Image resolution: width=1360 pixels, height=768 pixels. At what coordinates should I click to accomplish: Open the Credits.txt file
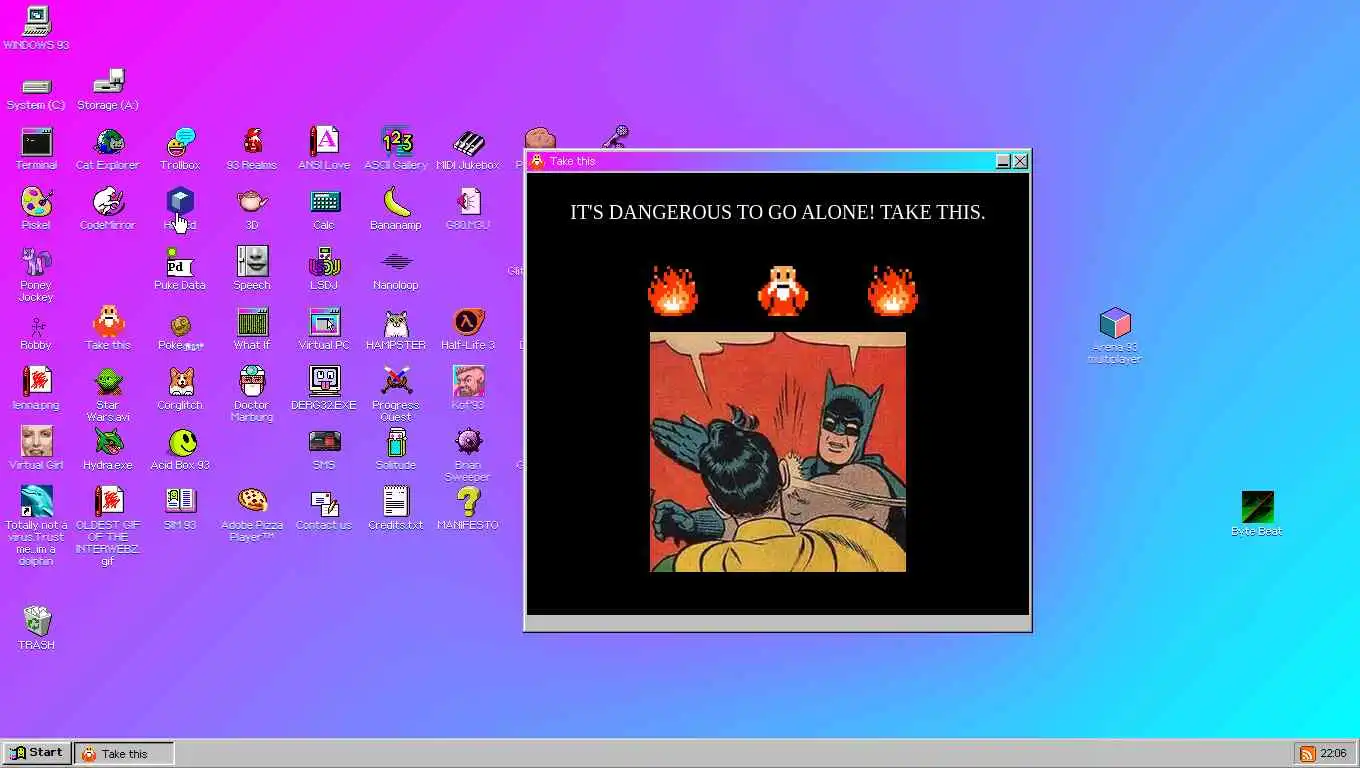396,509
